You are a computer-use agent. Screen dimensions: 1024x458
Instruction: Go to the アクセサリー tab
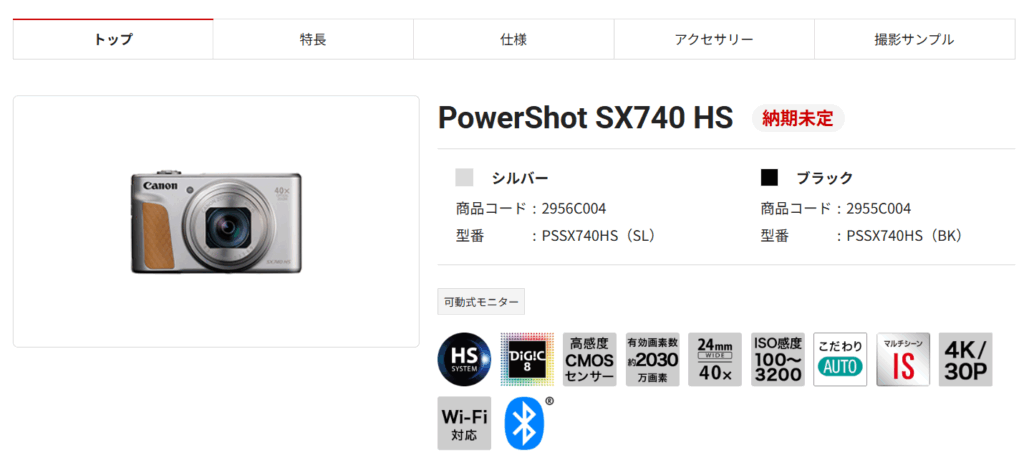(714, 39)
